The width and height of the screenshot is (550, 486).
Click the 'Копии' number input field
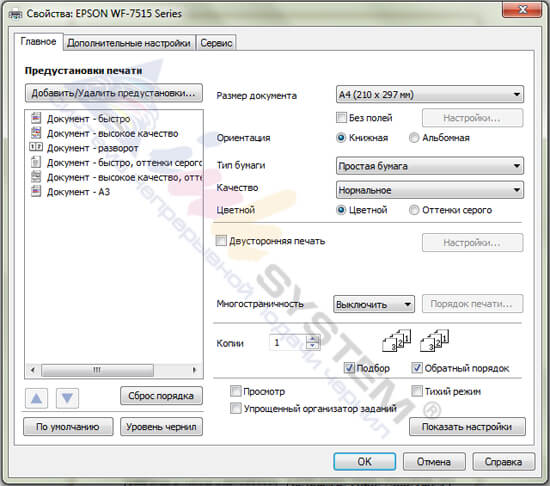click(x=288, y=342)
